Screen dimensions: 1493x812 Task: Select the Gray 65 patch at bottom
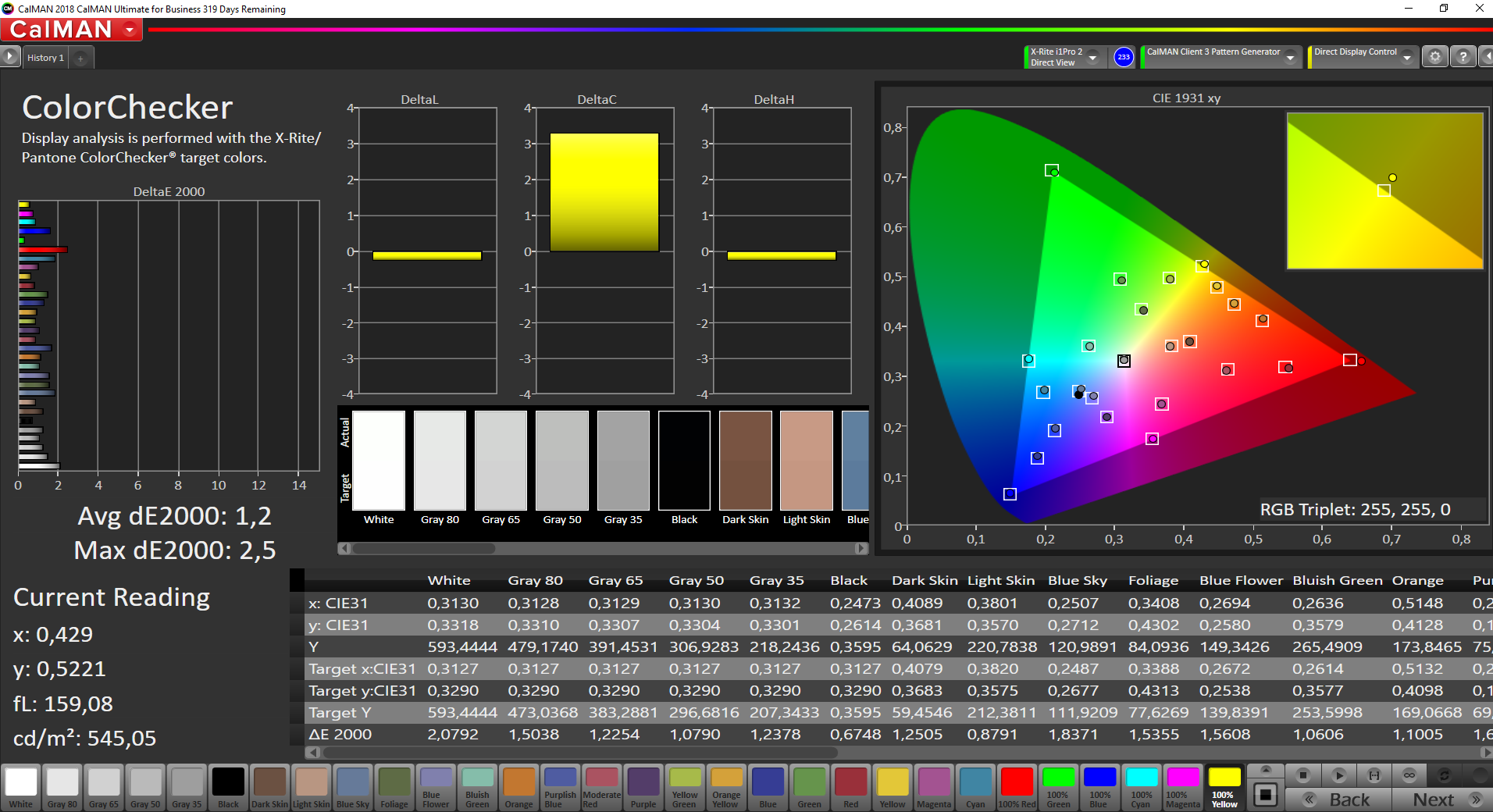(x=104, y=788)
